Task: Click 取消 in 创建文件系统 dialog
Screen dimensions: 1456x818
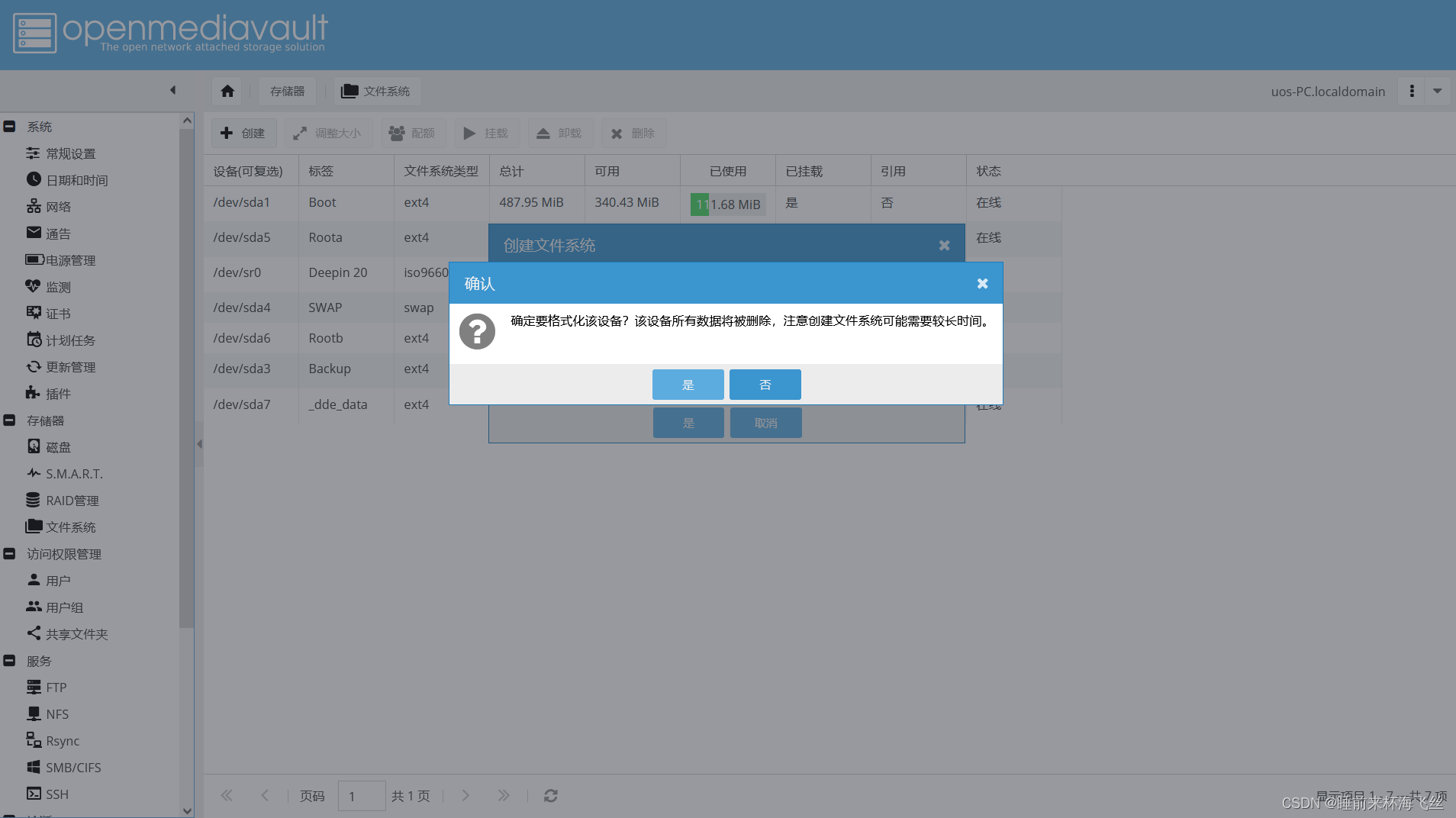Action: [x=765, y=423]
